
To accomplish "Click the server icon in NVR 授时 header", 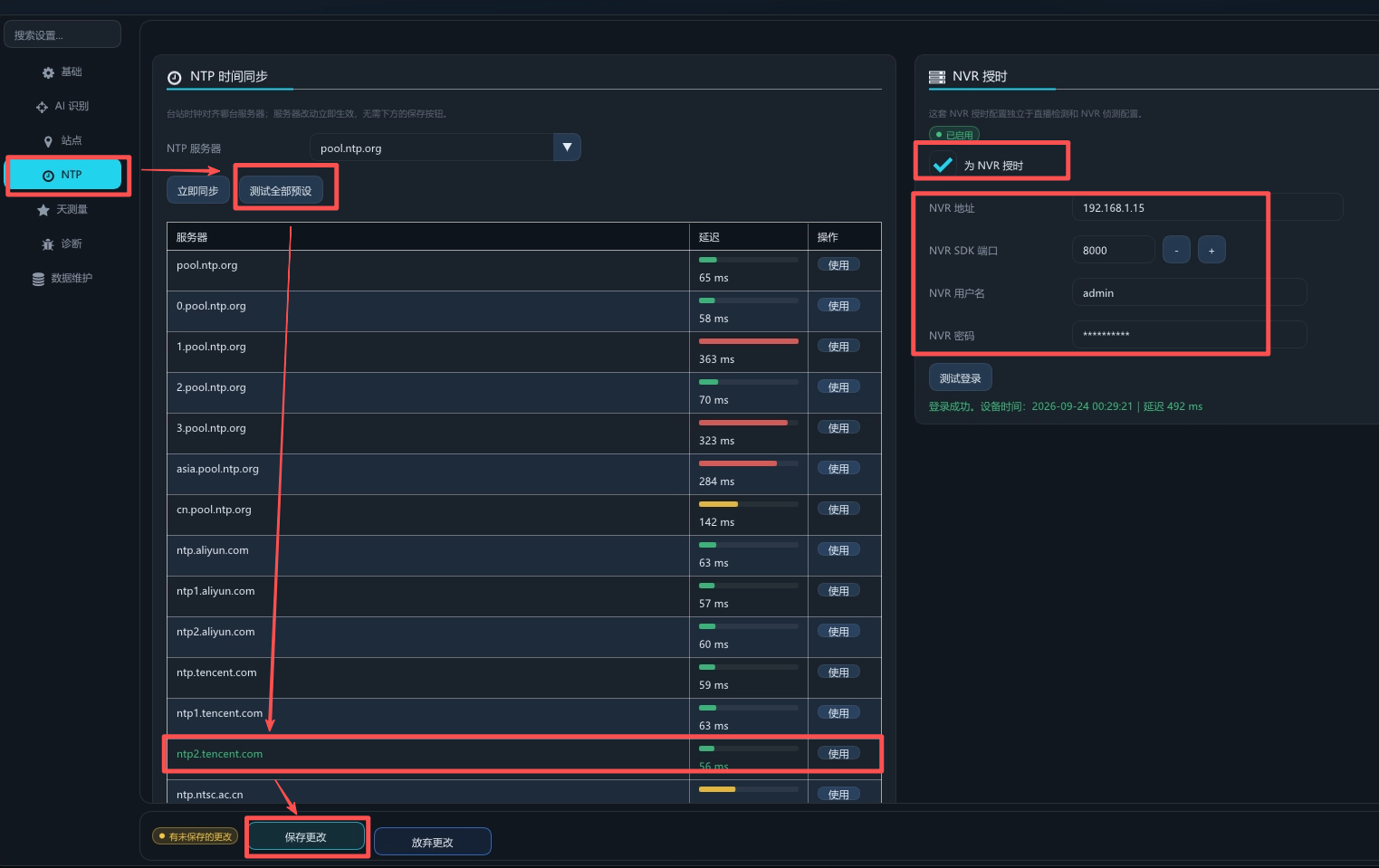I will (x=937, y=78).
